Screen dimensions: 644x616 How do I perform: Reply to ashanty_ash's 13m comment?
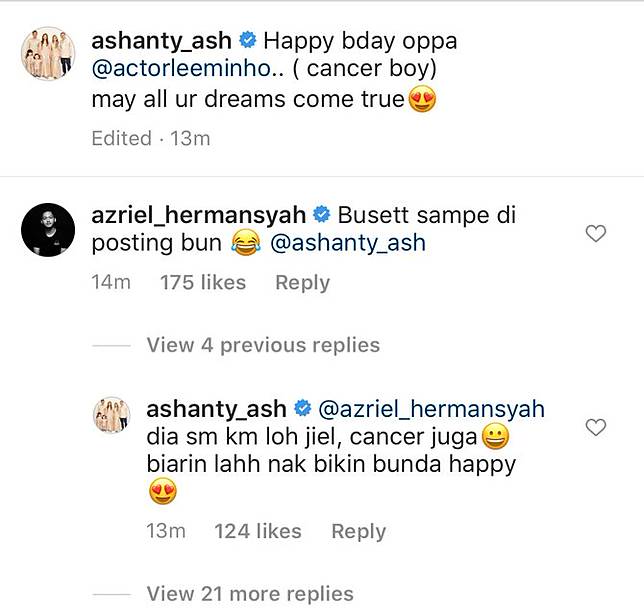pos(359,531)
